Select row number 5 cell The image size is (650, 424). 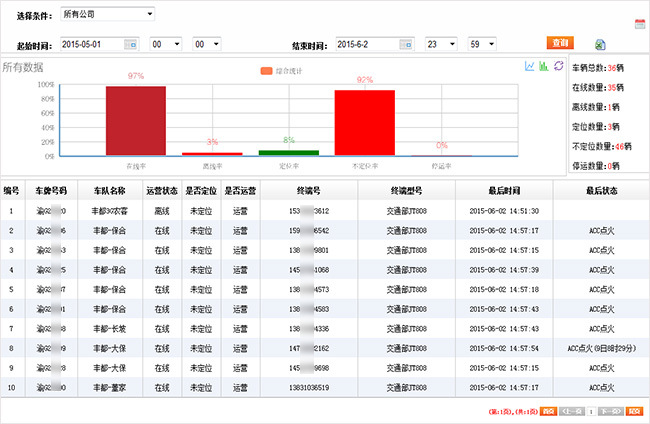click(11, 289)
